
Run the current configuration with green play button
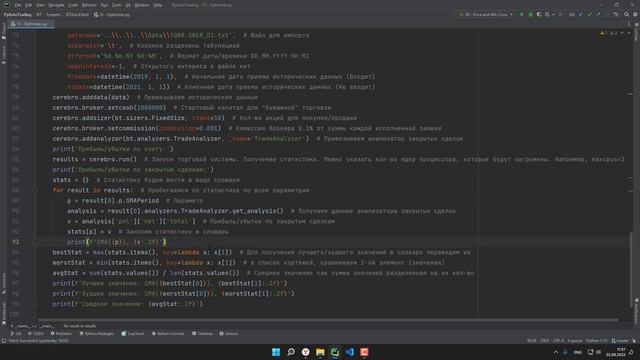(521, 14)
